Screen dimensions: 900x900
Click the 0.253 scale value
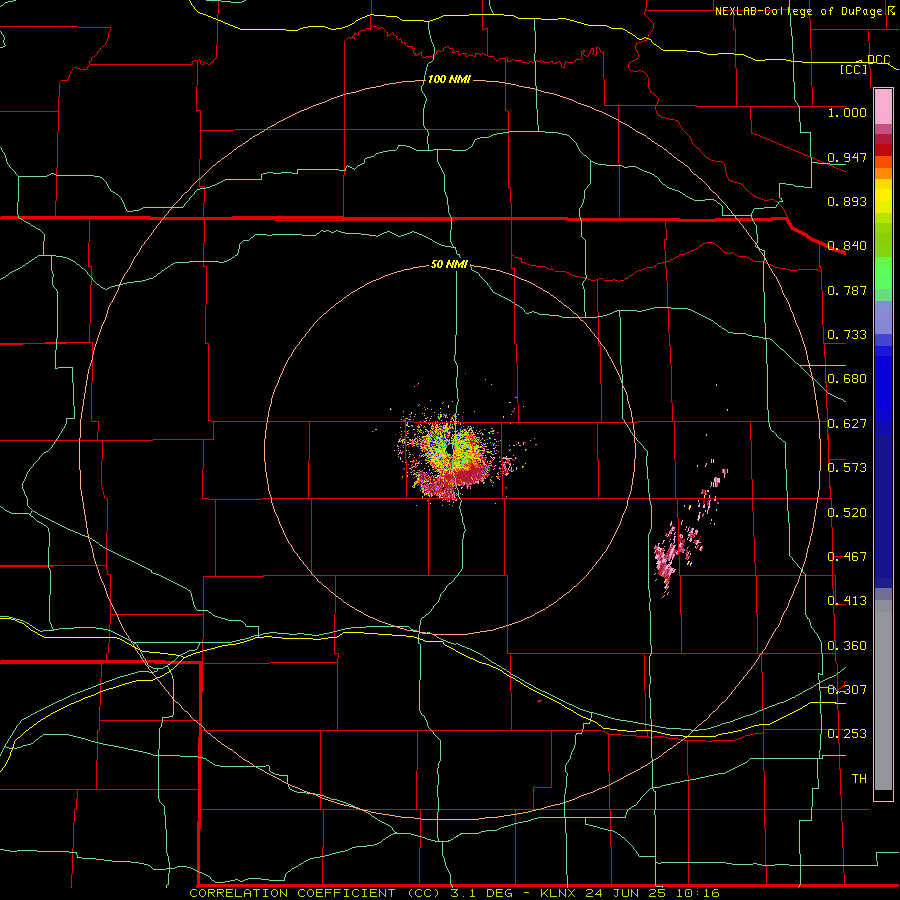tap(847, 734)
